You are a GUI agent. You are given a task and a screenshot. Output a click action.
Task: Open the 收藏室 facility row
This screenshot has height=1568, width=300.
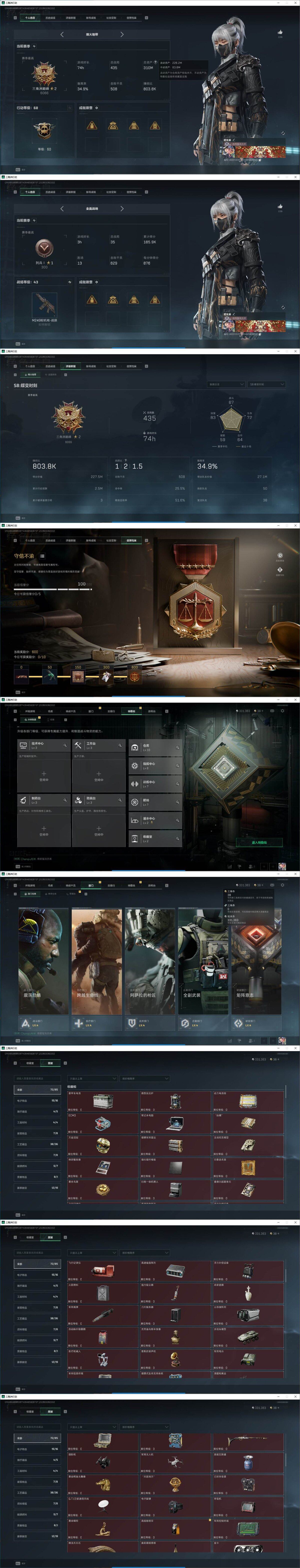point(155,838)
